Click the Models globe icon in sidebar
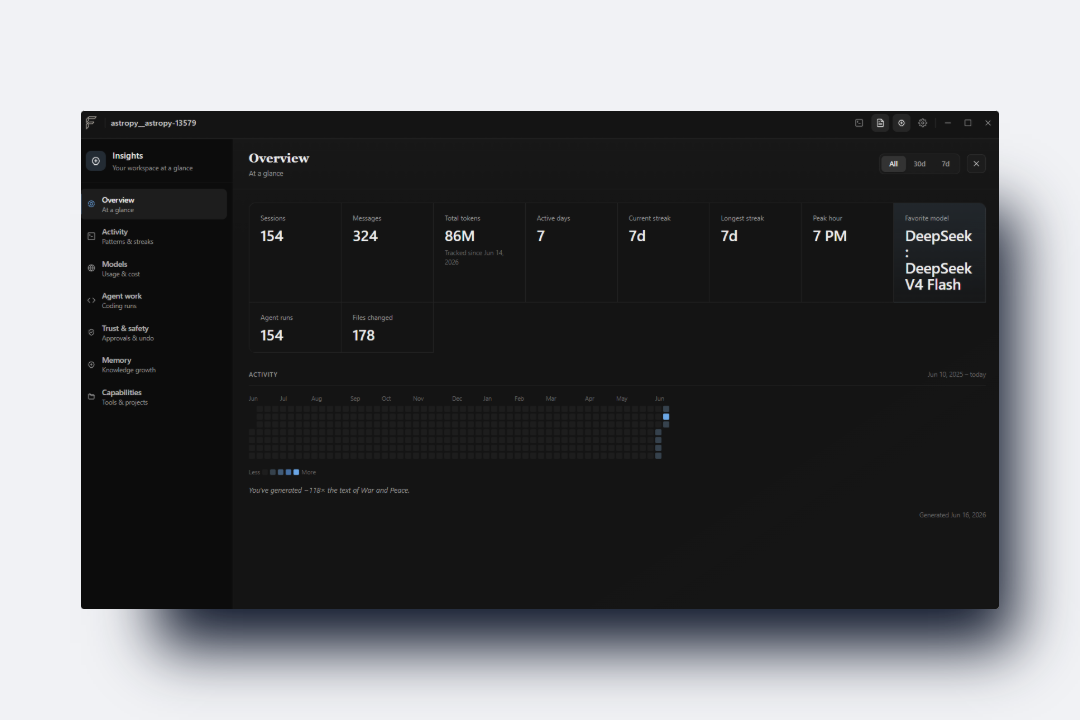This screenshot has height=720, width=1080. 91,268
